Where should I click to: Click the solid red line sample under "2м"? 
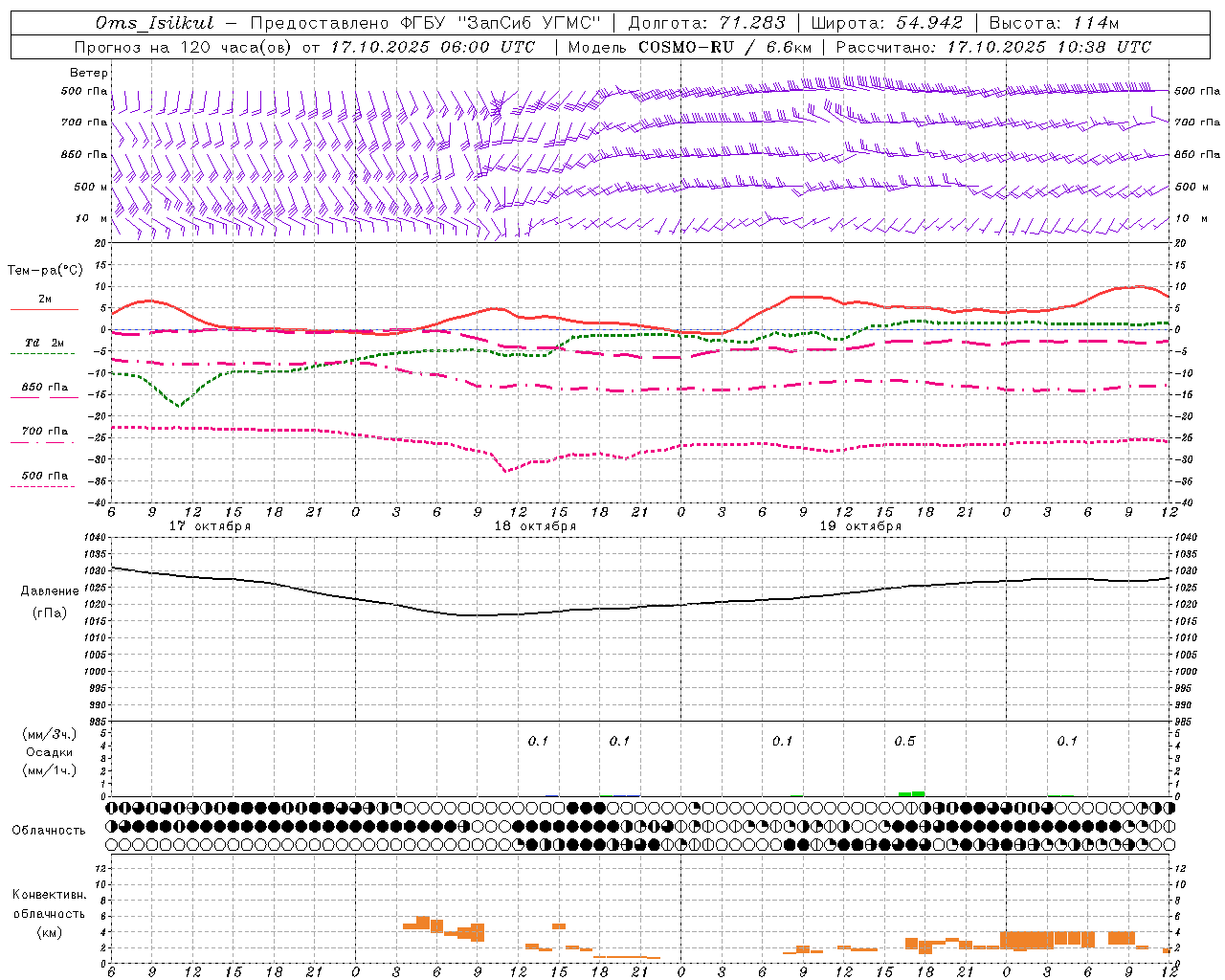44,310
